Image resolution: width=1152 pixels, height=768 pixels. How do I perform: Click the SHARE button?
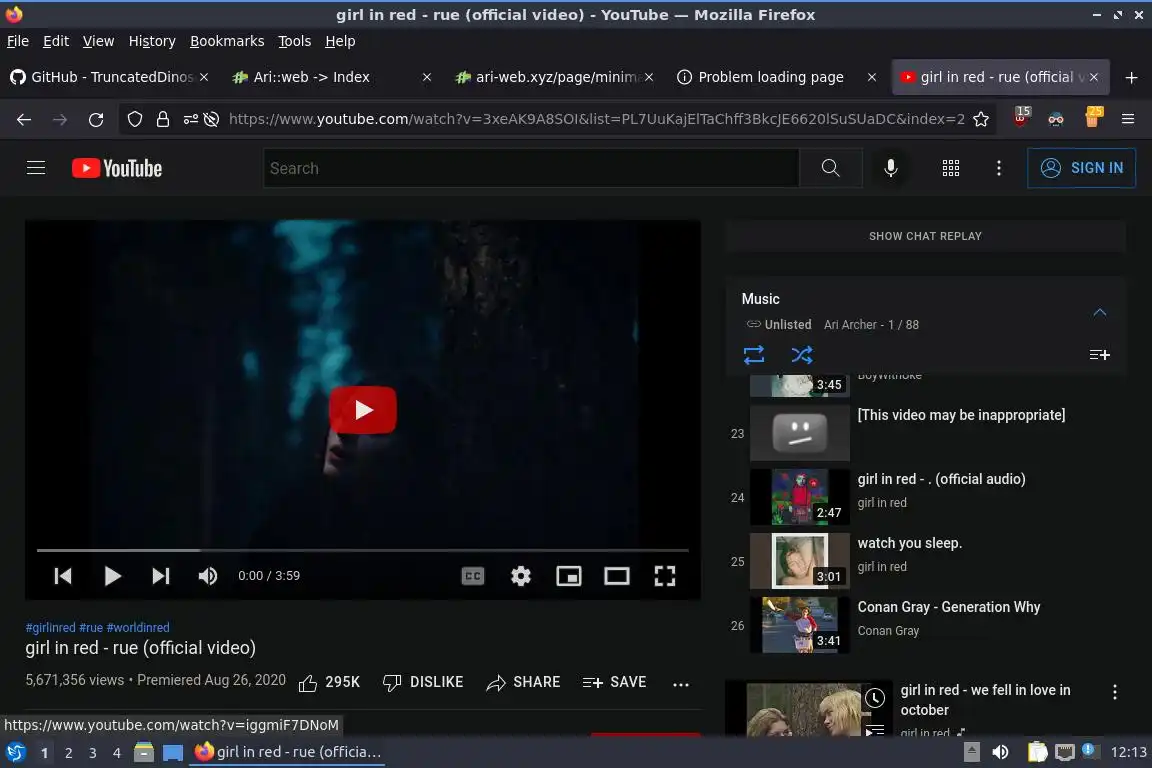[x=523, y=683]
